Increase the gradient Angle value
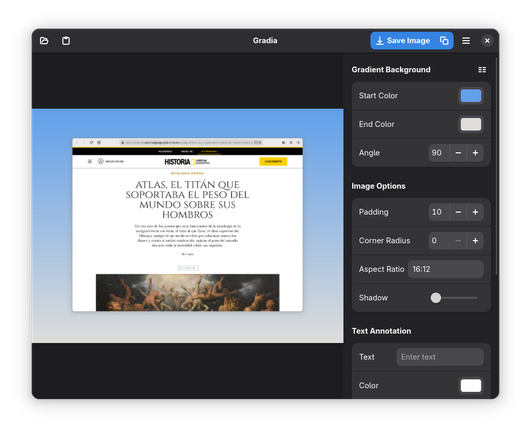This screenshot has width=531, height=434. click(475, 153)
